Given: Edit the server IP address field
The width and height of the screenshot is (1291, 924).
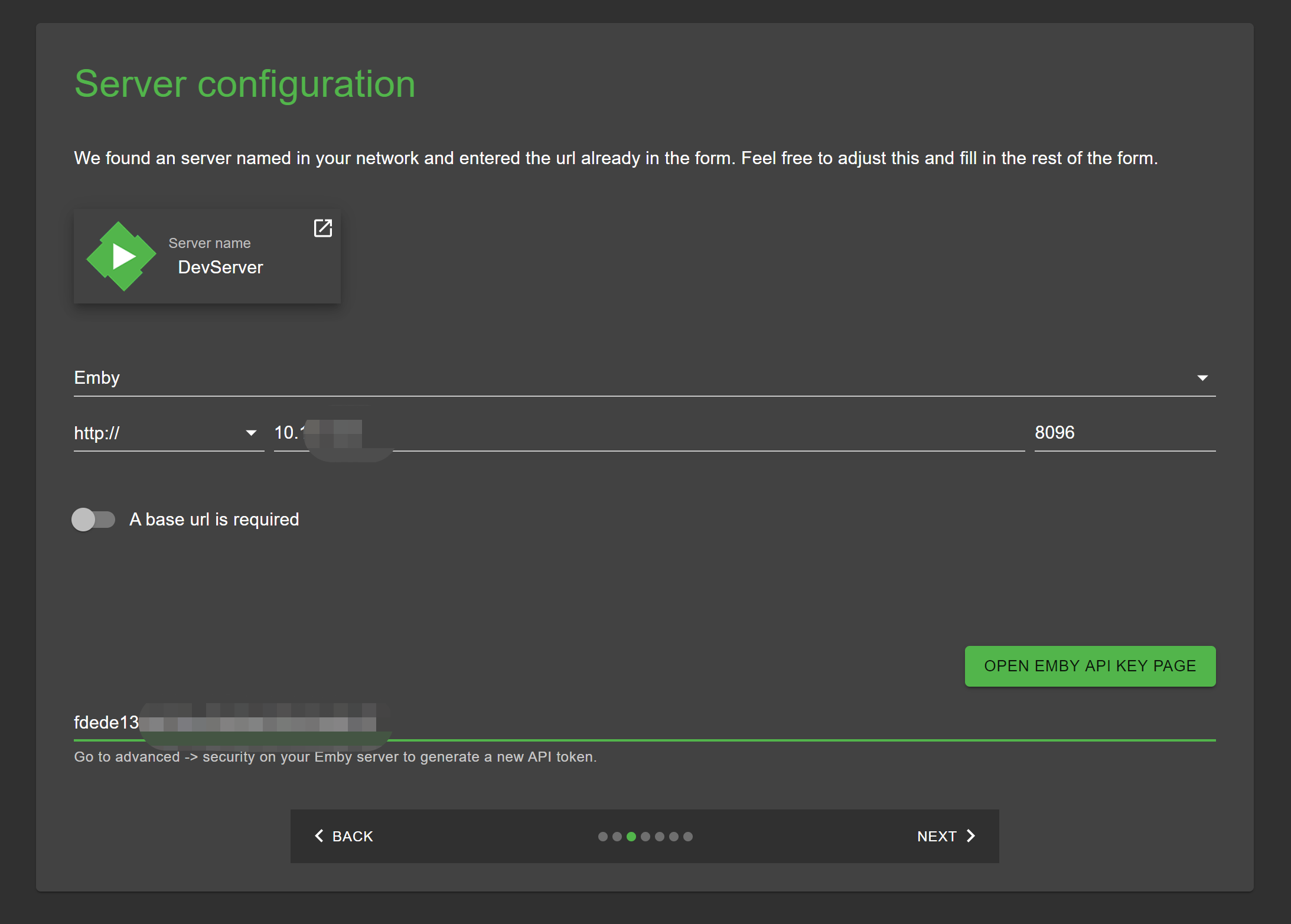Looking at the screenshot, I should 648,433.
